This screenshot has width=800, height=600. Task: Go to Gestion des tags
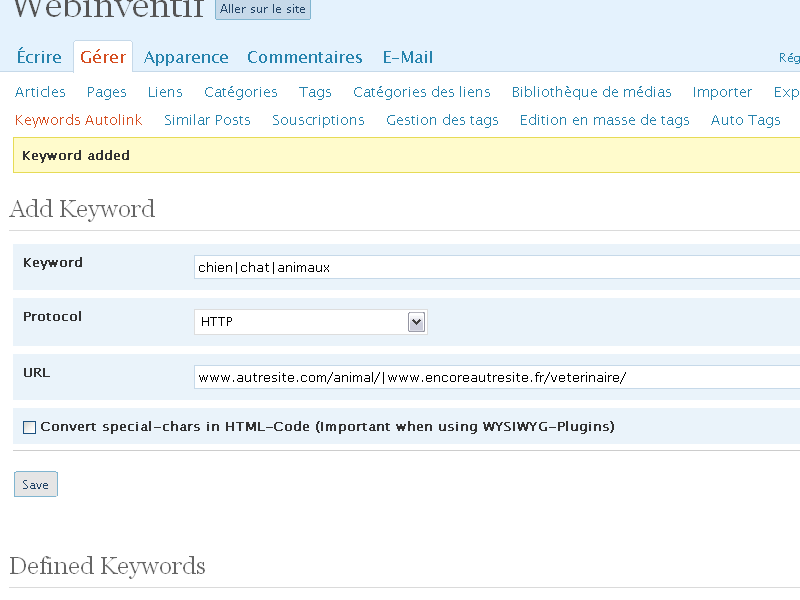click(442, 120)
